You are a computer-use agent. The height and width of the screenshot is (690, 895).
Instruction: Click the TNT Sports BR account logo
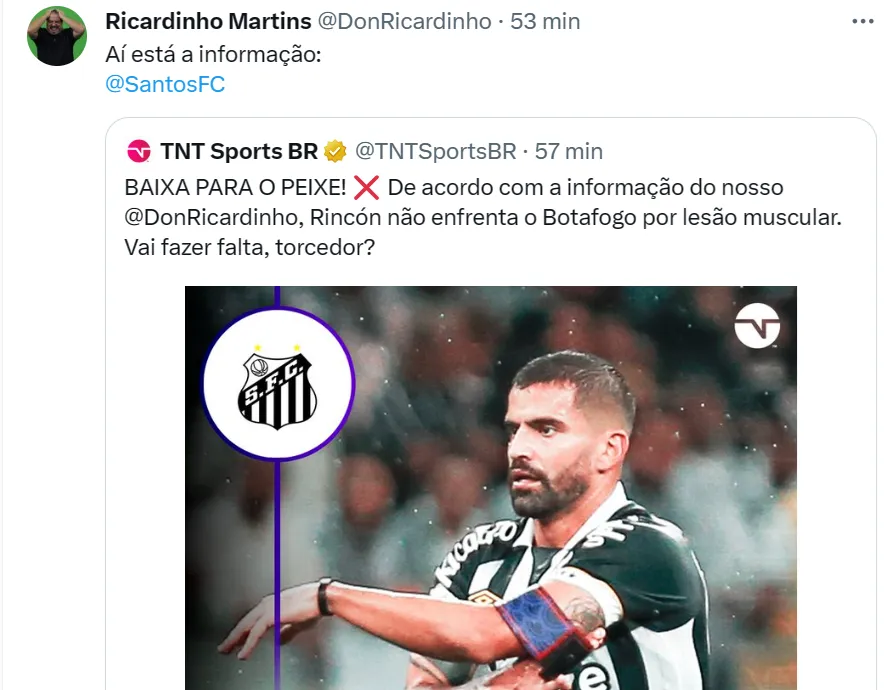coord(139,151)
